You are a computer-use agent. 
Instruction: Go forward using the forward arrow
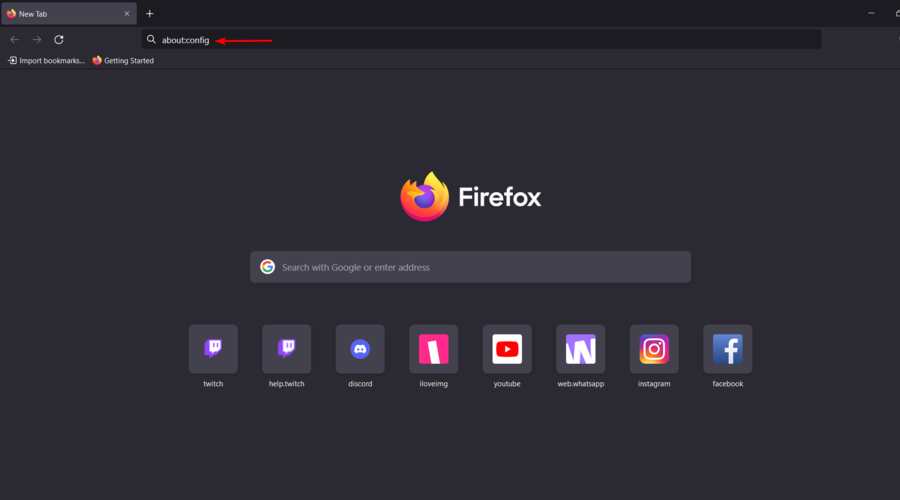37,40
